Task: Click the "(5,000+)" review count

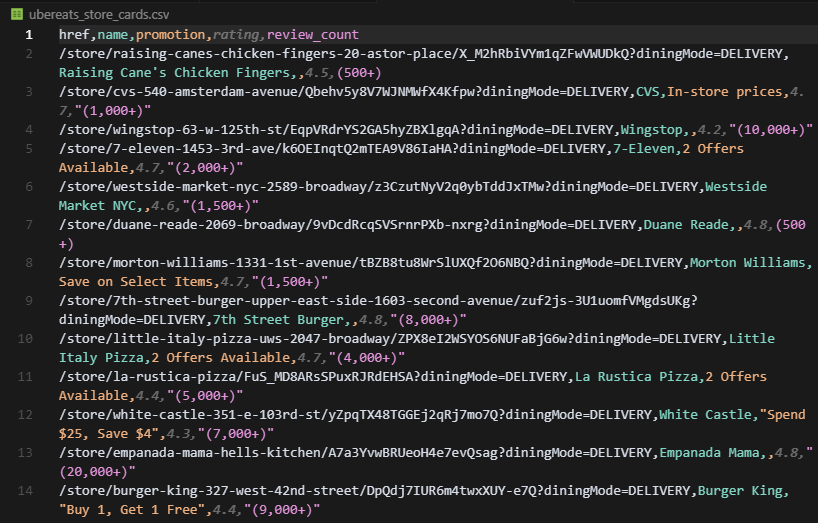Action: tap(205, 395)
